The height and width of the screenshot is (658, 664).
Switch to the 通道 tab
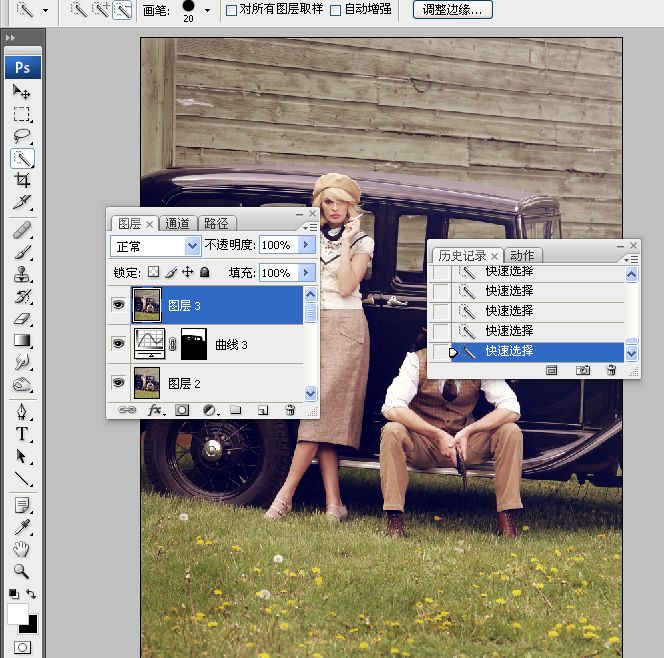[177, 223]
